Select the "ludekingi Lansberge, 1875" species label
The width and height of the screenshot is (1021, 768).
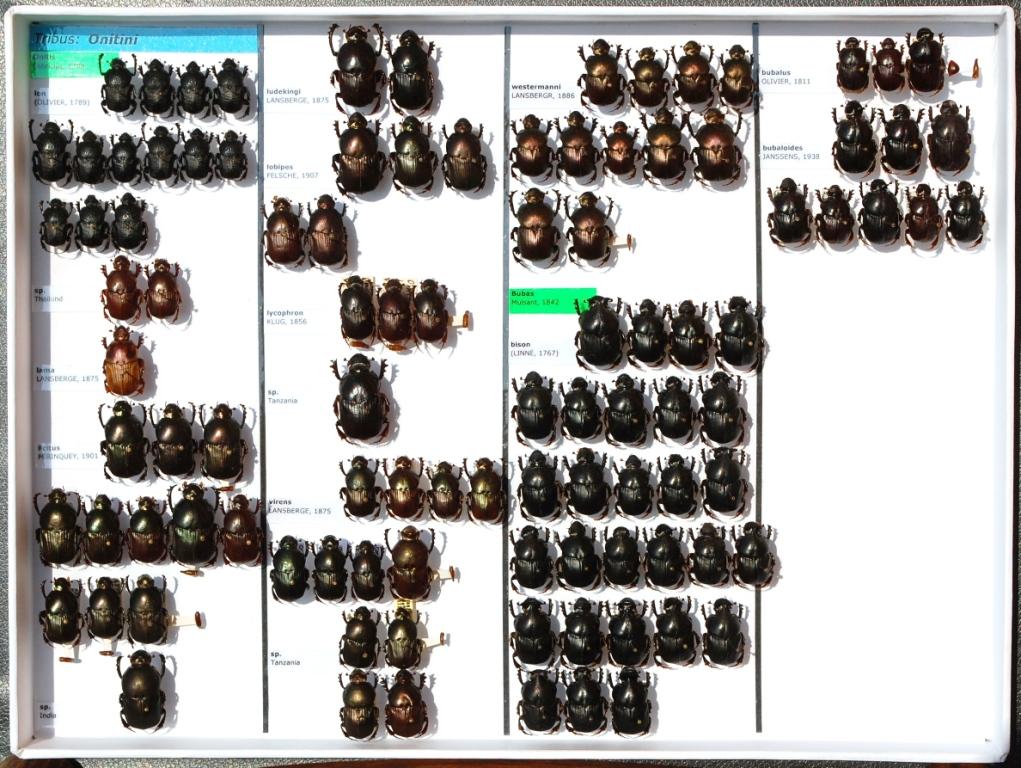(297, 95)
